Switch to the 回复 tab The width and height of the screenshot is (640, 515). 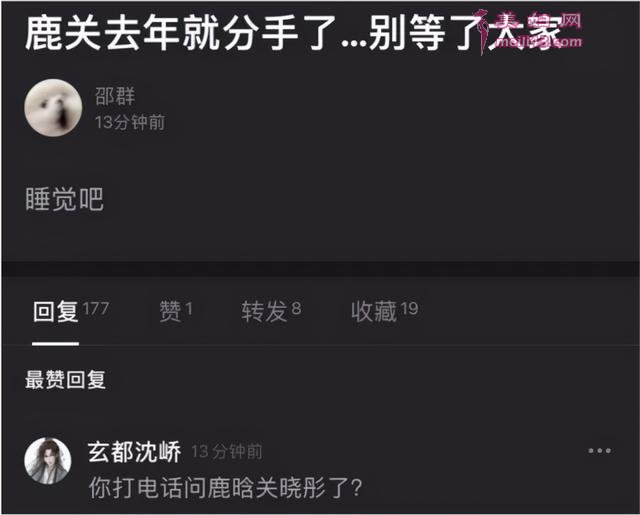56,312
